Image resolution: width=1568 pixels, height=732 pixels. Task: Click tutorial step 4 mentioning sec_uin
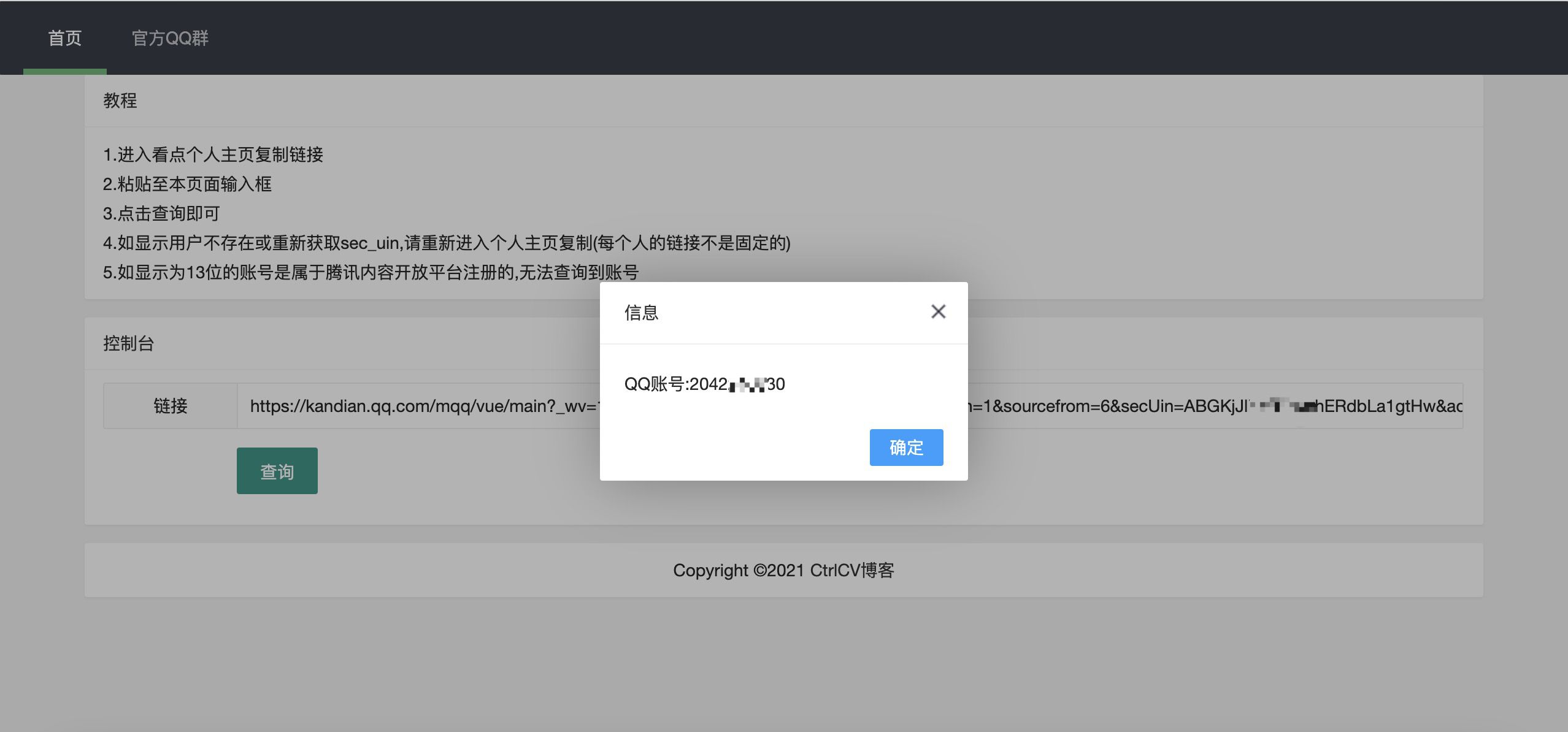point(446,243)
